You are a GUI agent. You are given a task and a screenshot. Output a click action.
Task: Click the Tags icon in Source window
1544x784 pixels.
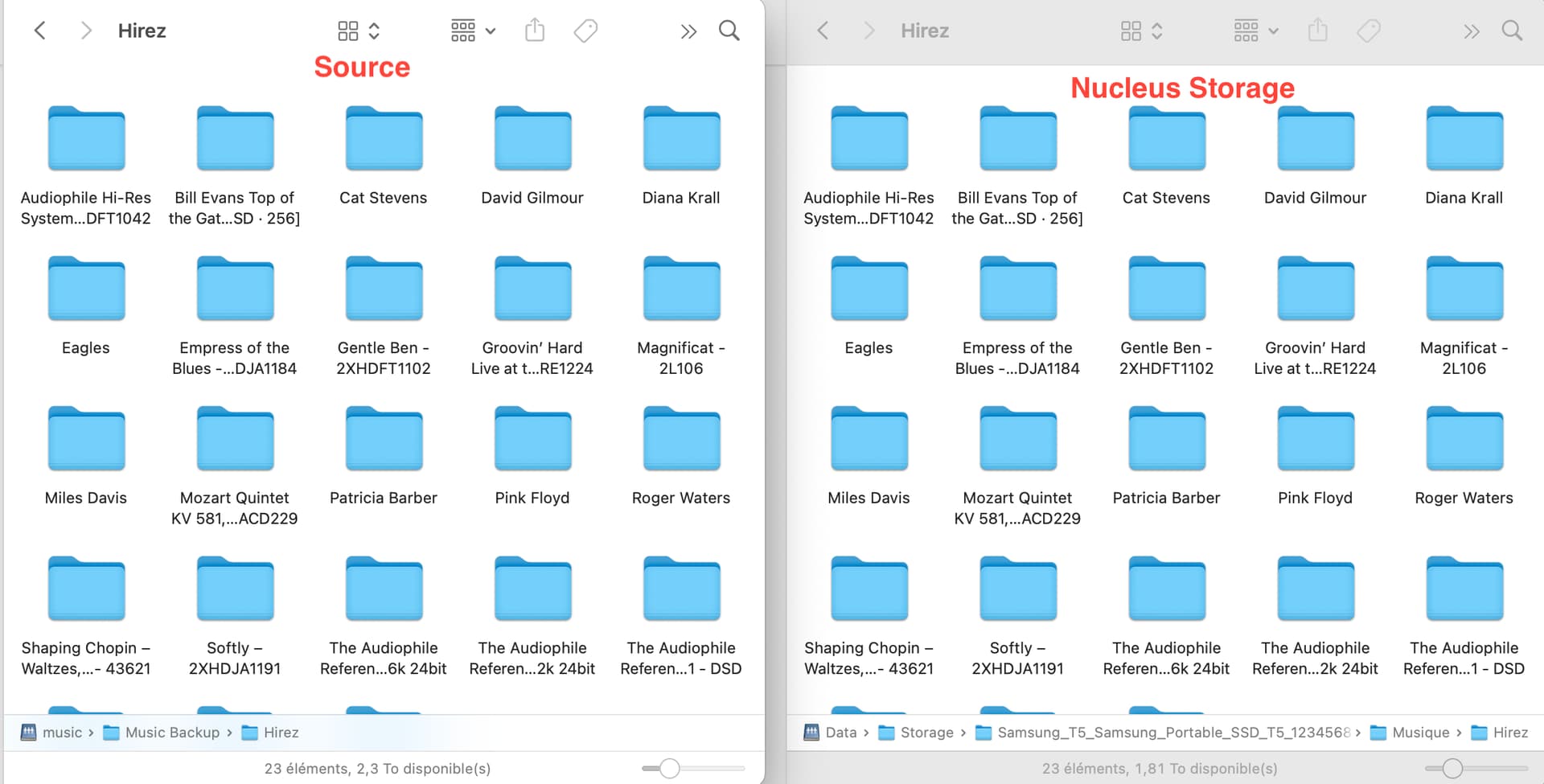(x=585, y=31)
